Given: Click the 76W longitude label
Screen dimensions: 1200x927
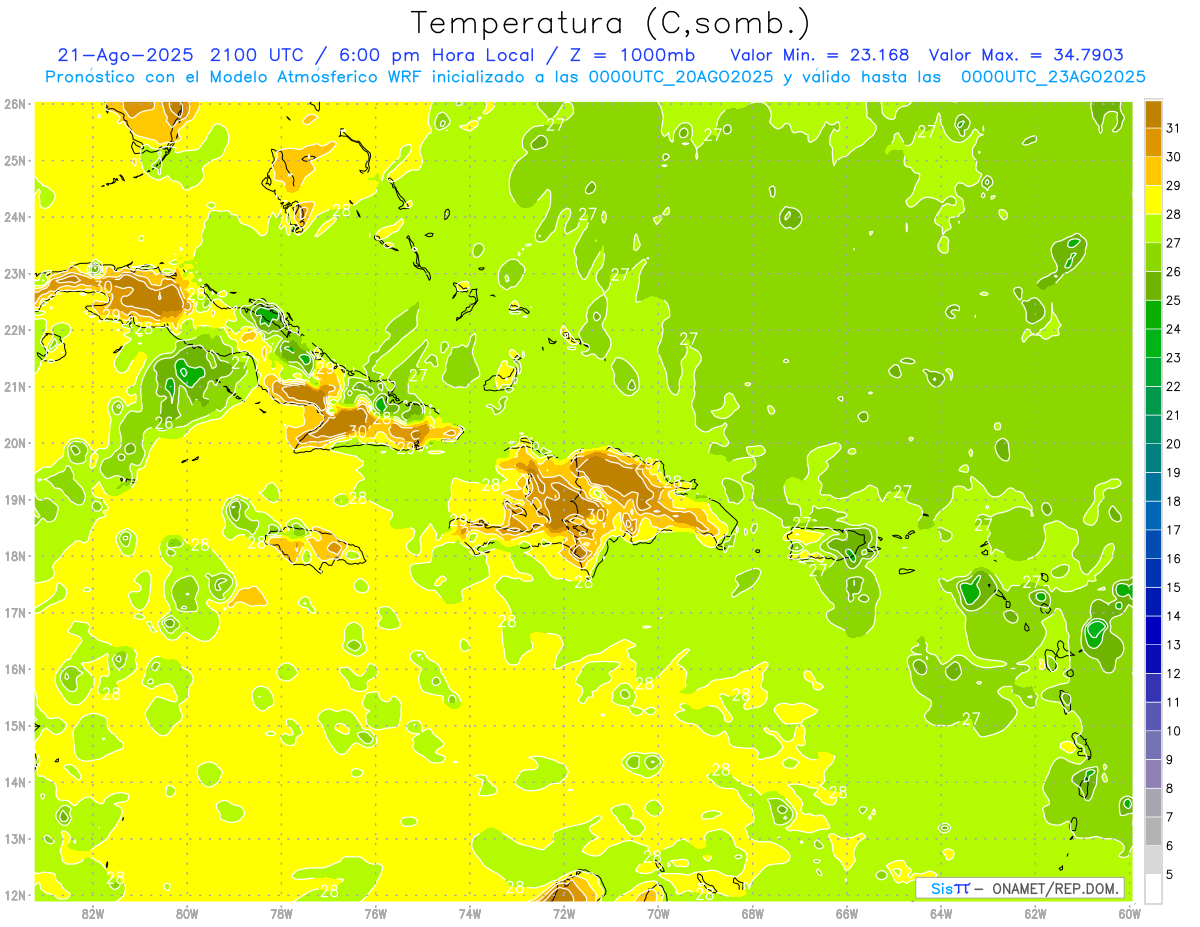Looking at the screenshot, I should pos(376,913).
